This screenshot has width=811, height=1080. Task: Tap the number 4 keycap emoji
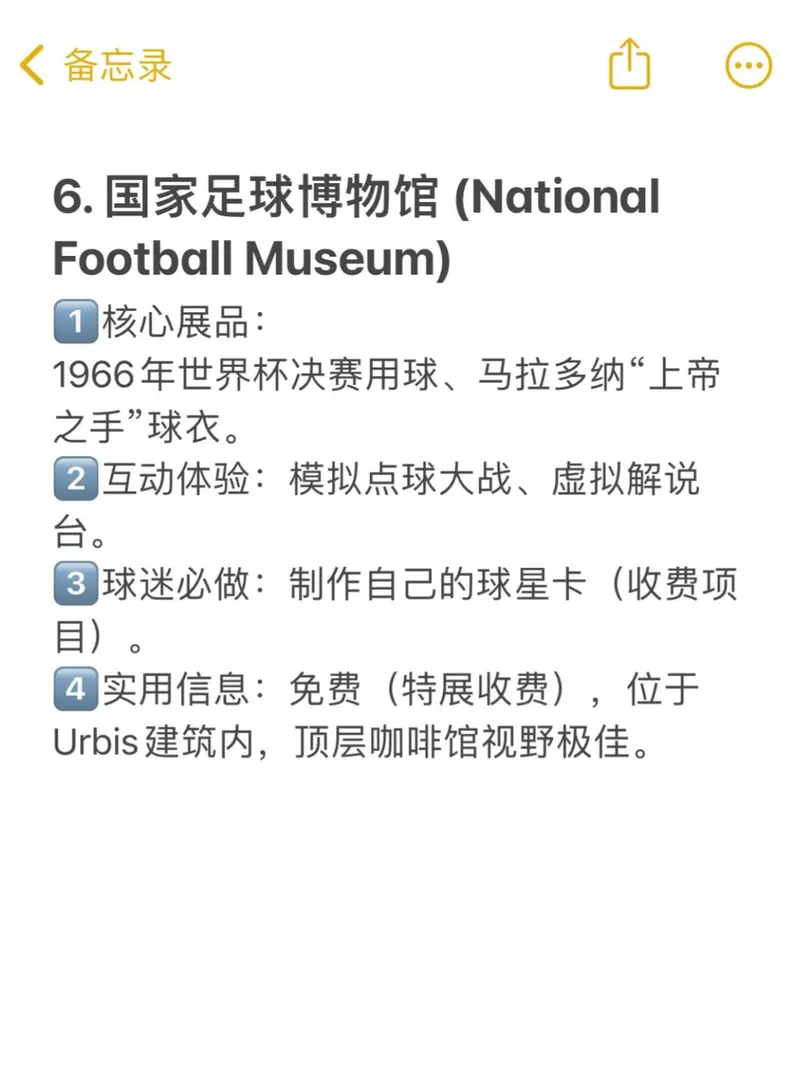(76, 688)
